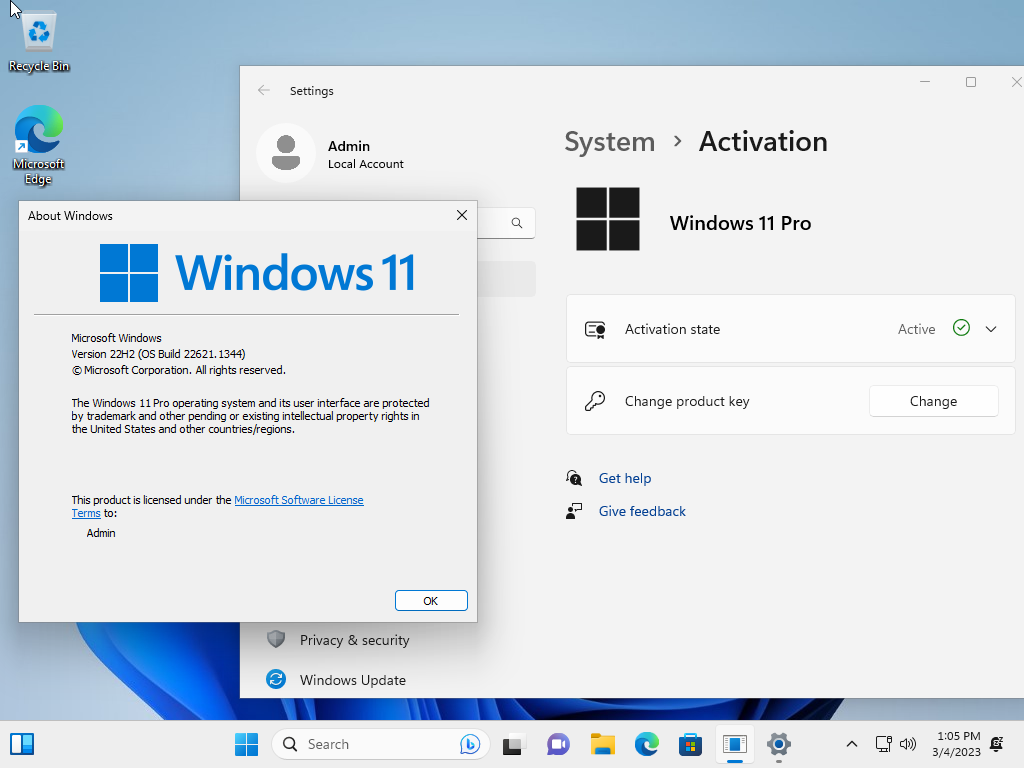Show hidden icons in system tray
Screen dimensions: 1024x768
pyautogui.click(x=852, y=744)
